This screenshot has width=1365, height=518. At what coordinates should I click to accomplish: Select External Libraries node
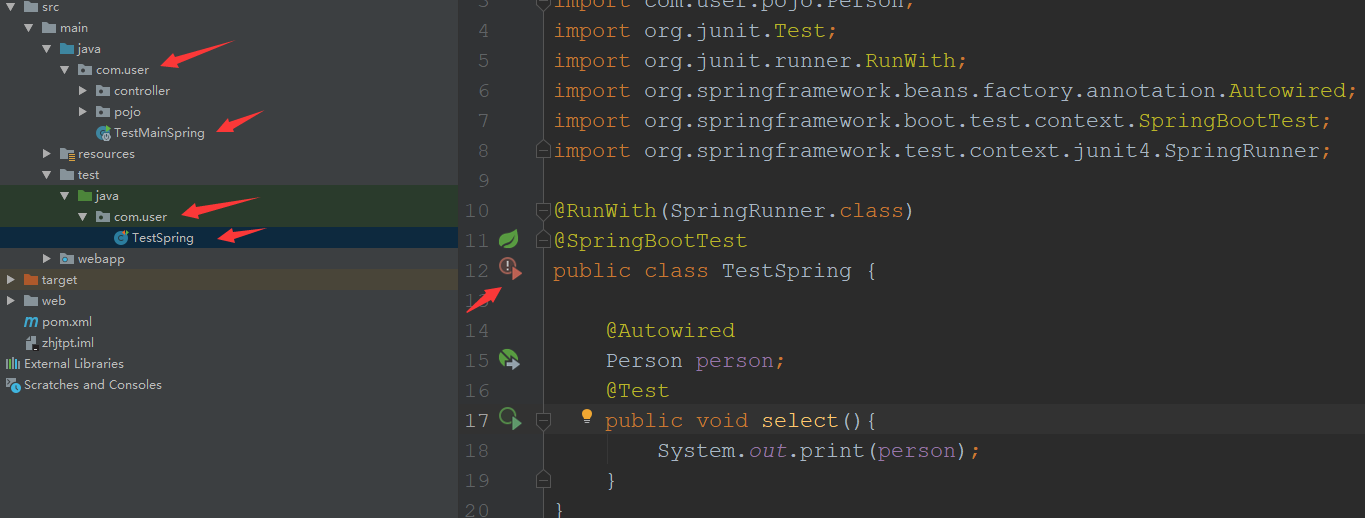(74, 364)
